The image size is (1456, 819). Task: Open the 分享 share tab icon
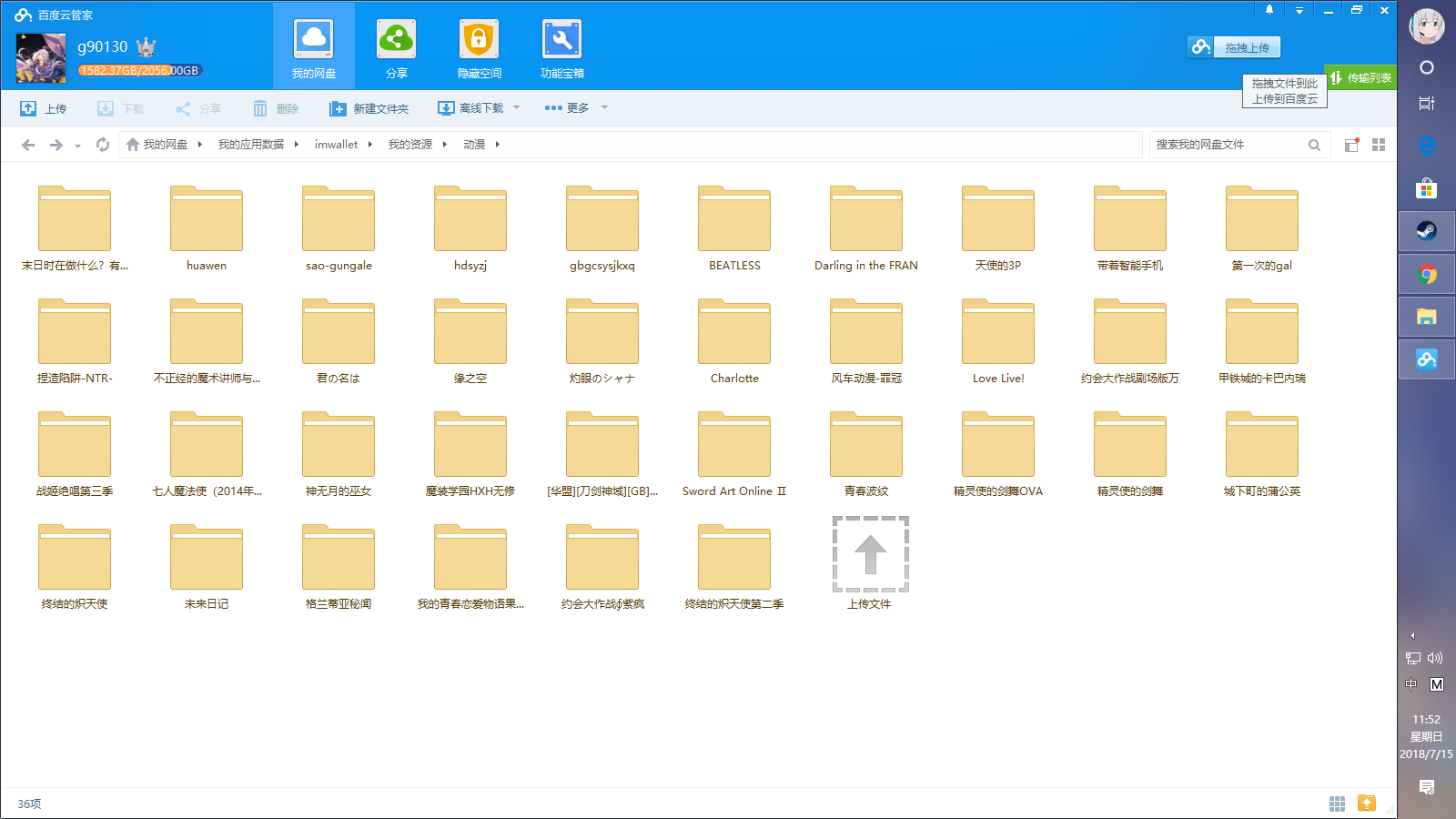pos(396,48)
